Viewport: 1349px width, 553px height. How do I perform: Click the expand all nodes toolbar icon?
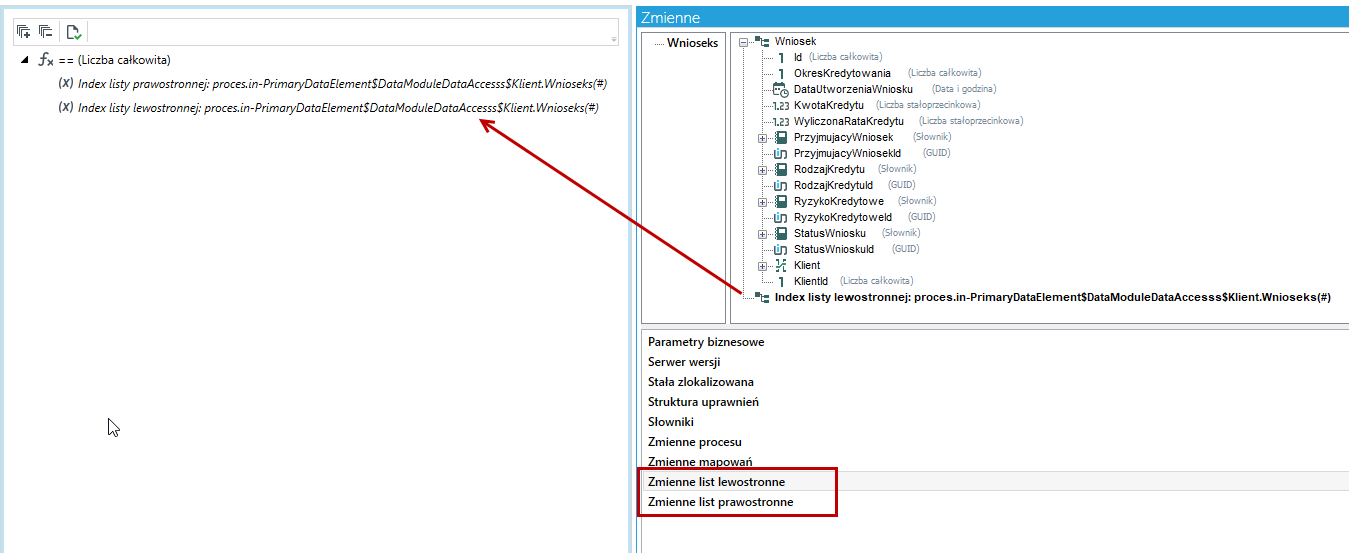click(24, 32)
